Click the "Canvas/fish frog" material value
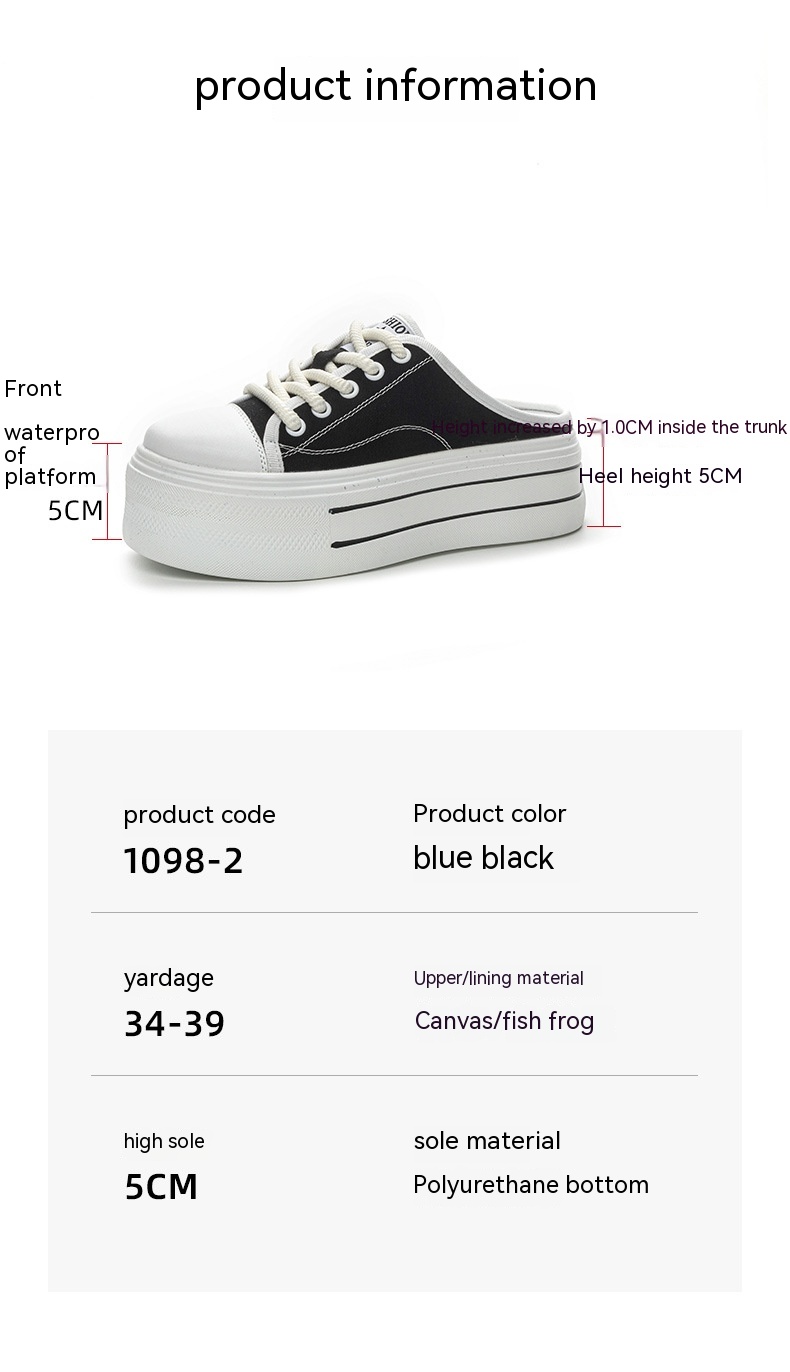Screen dimensions: 790x1372 [504, 1021]
